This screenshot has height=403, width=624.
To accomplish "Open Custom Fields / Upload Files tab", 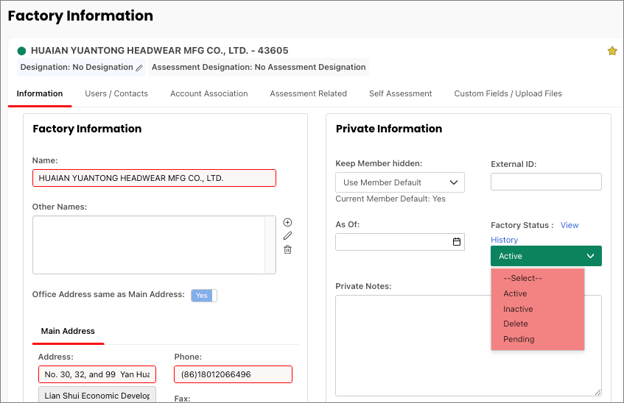I will pyautogui.click(x=508, y=93).
